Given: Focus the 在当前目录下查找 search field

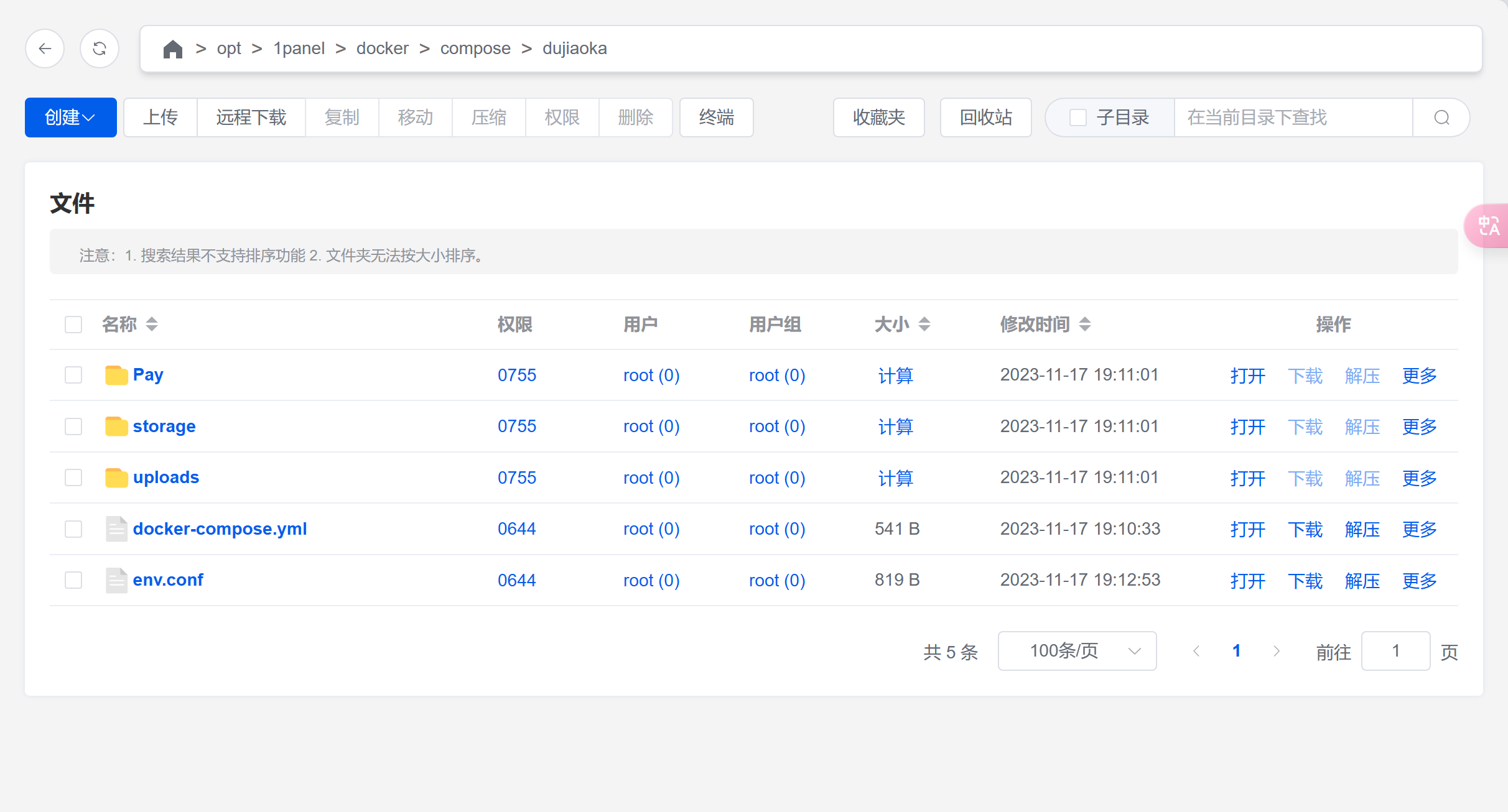Looking at the screenshot, I should point(1293,118).
